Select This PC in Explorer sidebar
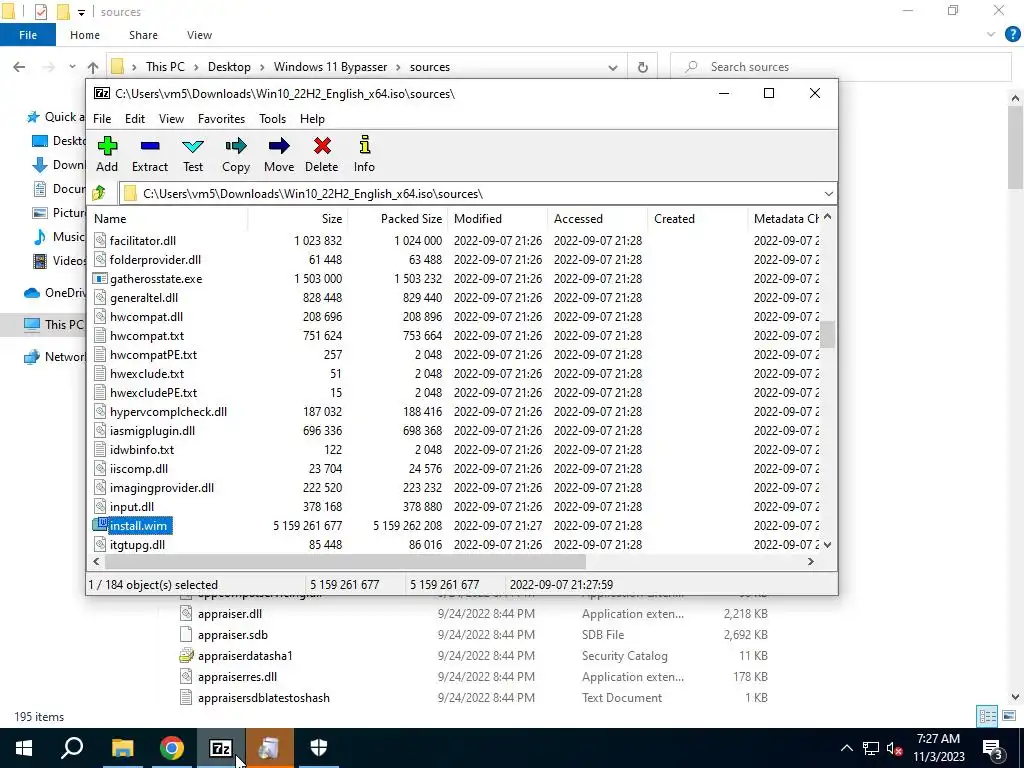1024x768 pixels. 54,325
